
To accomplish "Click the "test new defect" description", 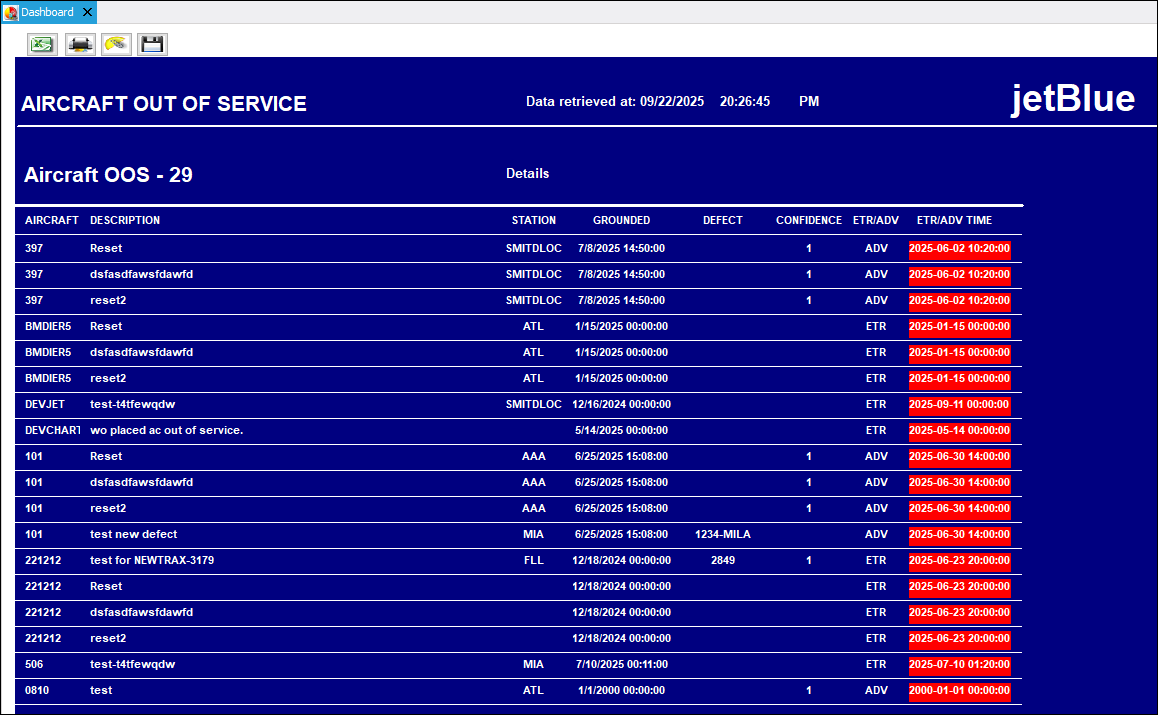I will (x=134, y=535).
